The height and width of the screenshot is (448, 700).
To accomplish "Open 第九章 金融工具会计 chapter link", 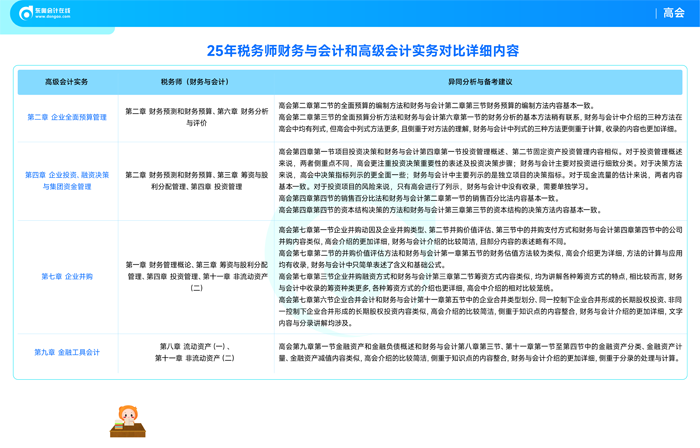I will [67, 352].
